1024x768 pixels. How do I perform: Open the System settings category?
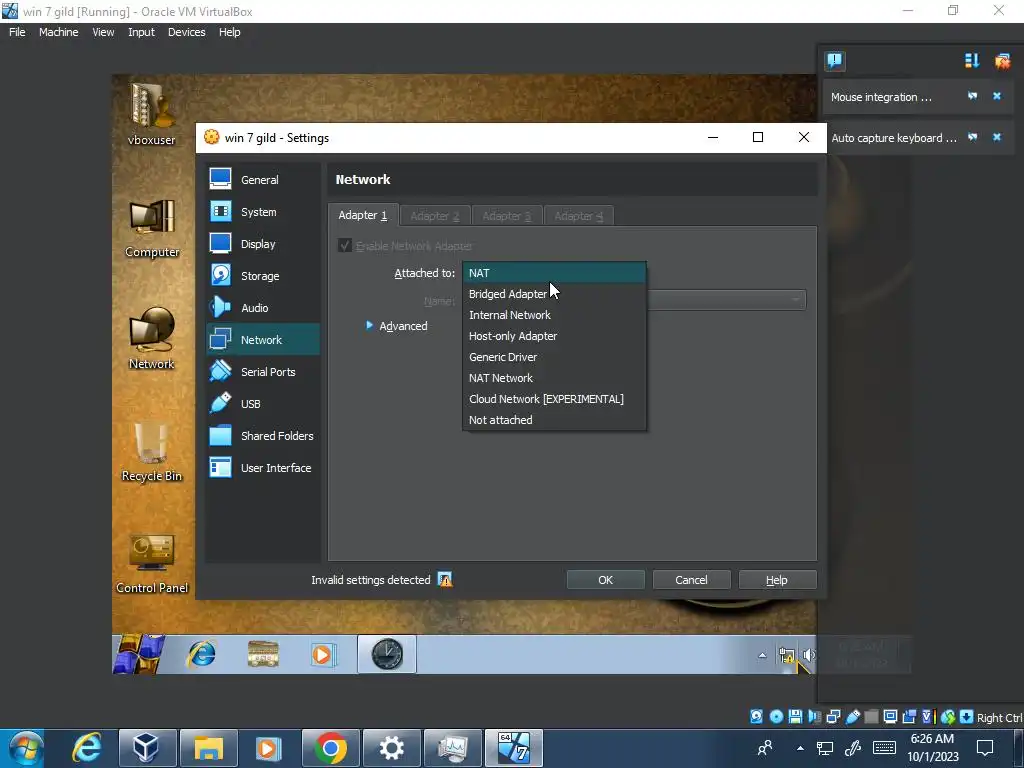[263, 212]
